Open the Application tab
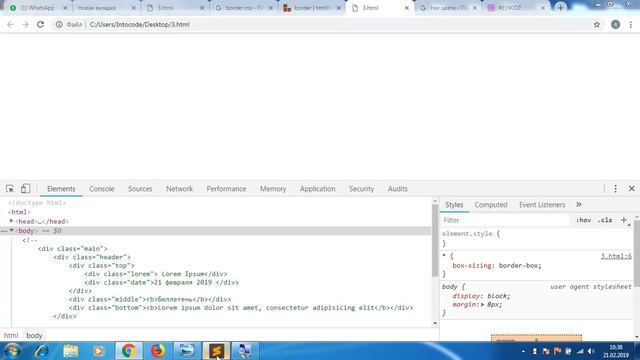The width and height of the screenshot is (640, 360). pos(318,189)
